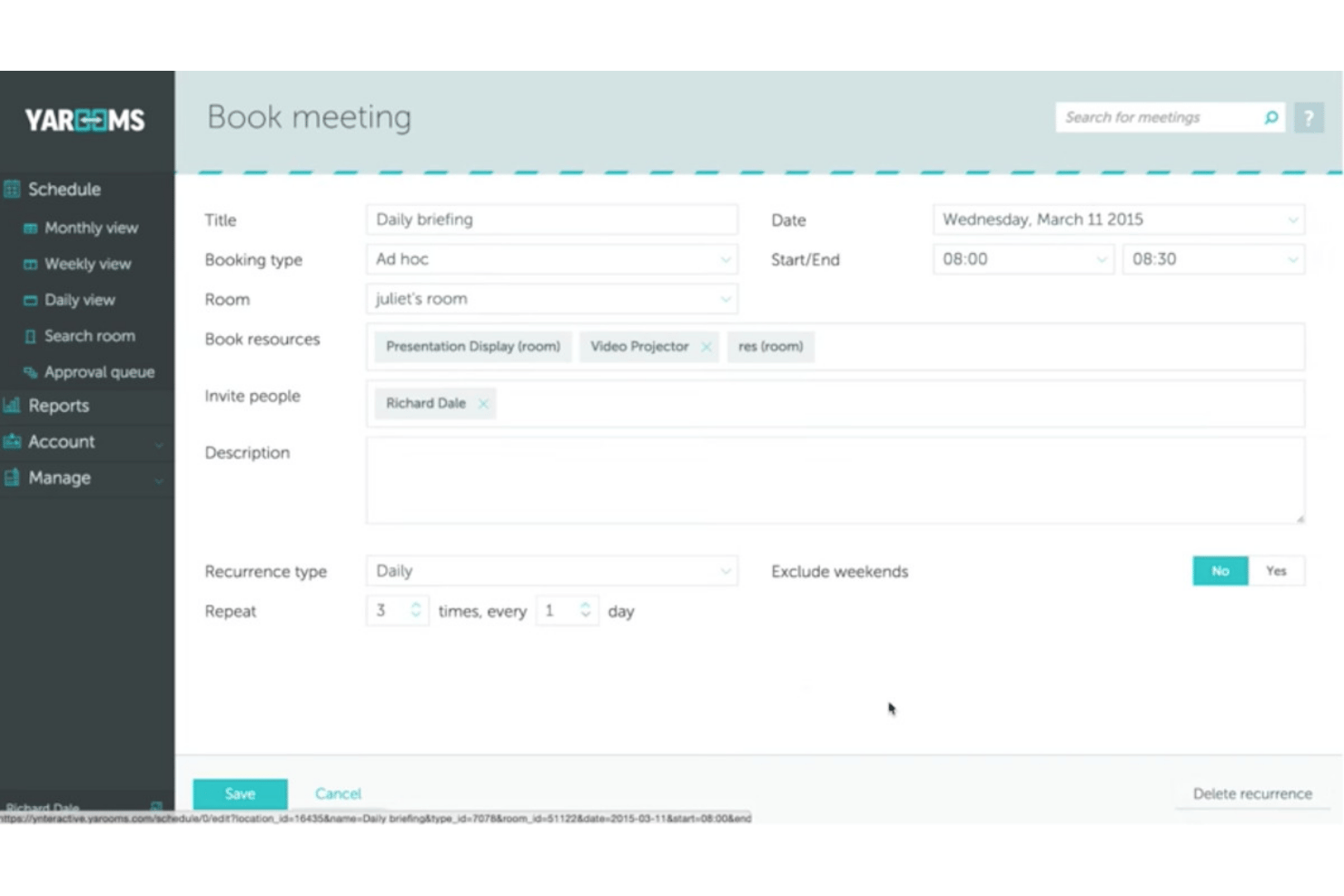Screen dimensions: 1344x896
Task: Open the Booking type dropdown
Action: (551, 260)
